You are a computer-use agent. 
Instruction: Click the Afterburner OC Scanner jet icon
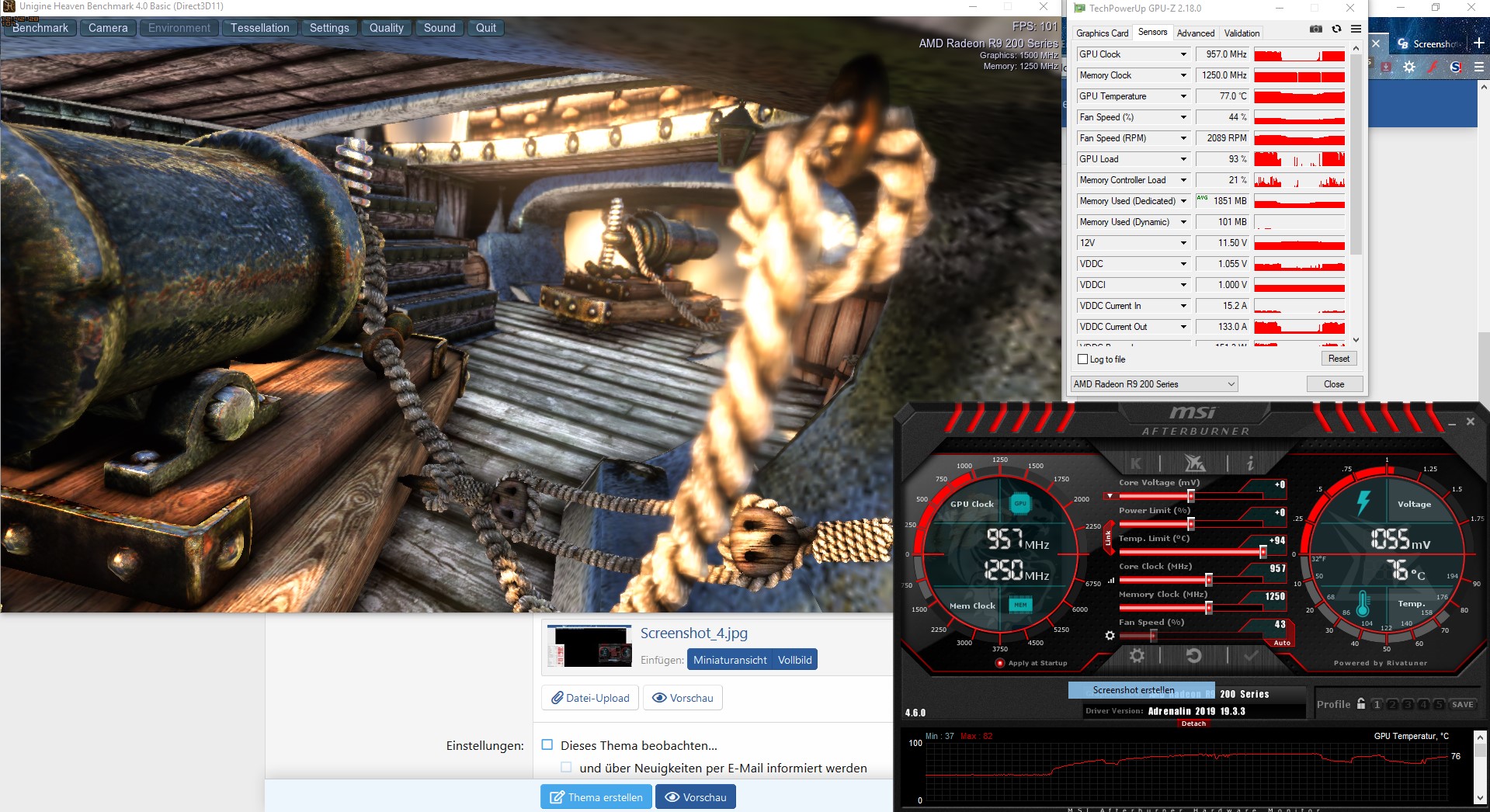pos(1194,463)
